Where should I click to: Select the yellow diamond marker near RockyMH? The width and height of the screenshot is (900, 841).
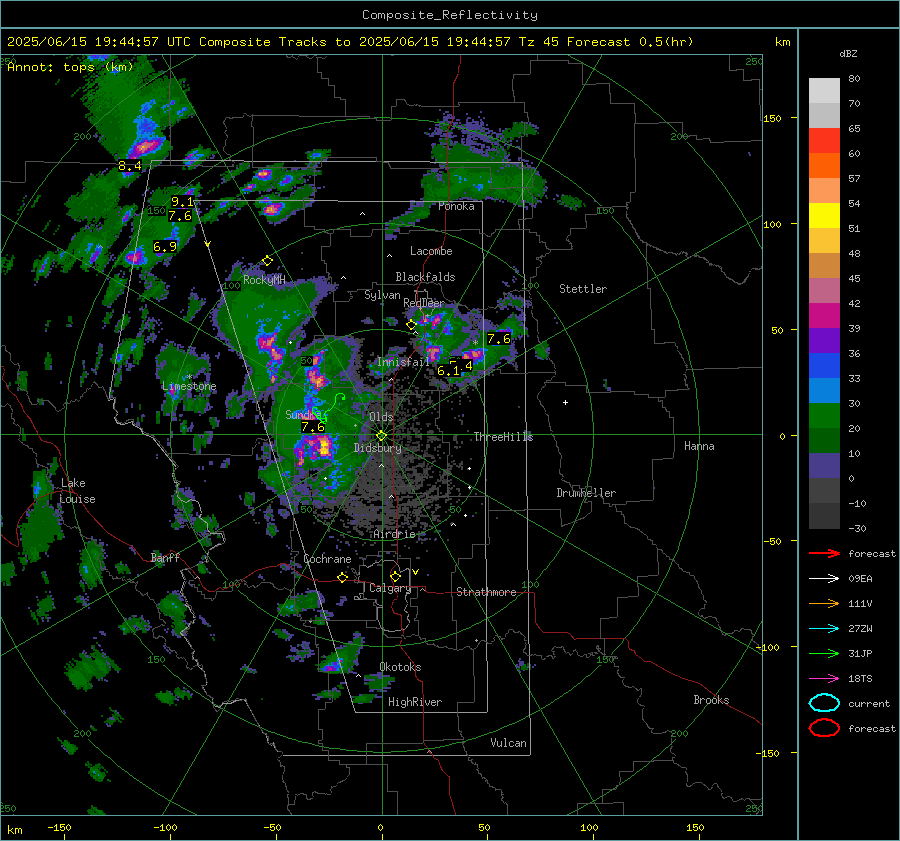(267, 261)
